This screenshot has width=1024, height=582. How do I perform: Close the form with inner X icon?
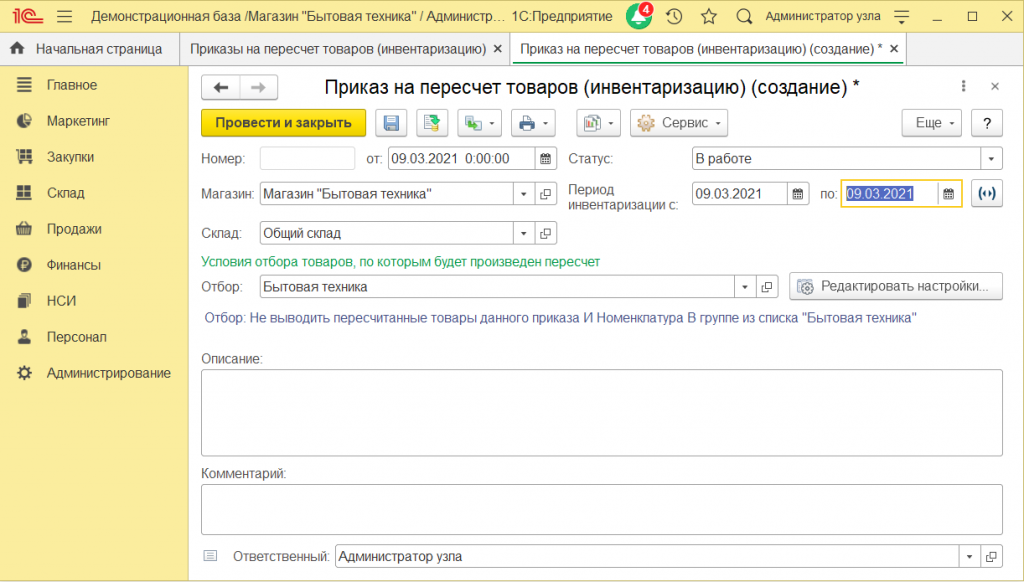[995, 86]
